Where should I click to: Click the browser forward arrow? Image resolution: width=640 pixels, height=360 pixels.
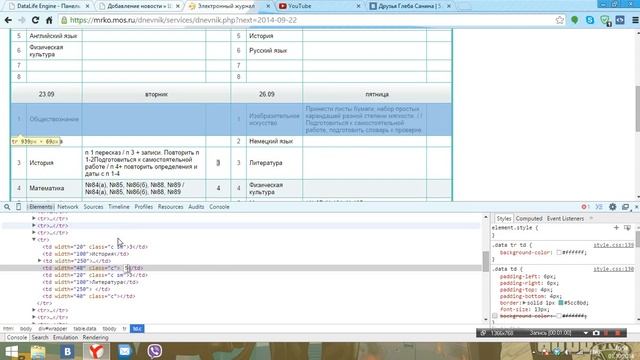21,20
